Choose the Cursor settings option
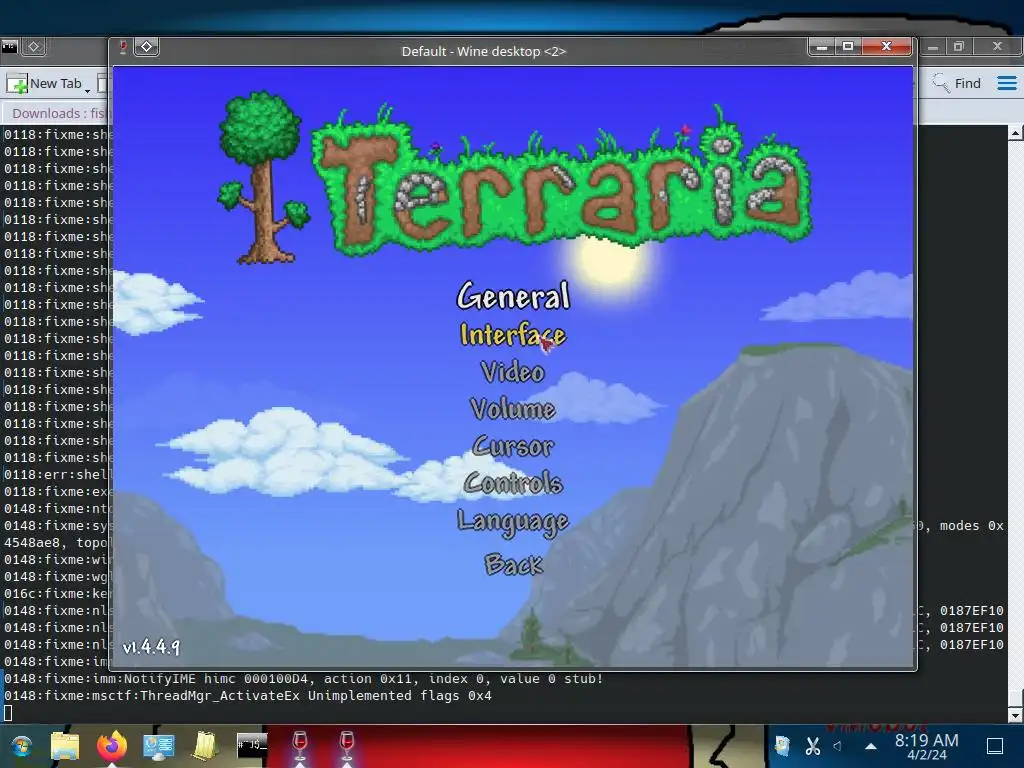 click(x=513, y=446)
